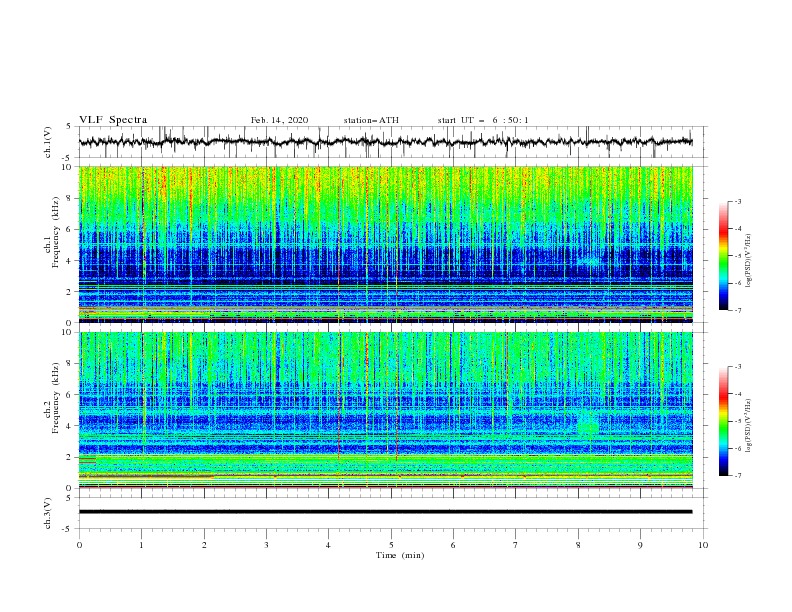Click the "ch.3(V)" axis label

[48, 513]
